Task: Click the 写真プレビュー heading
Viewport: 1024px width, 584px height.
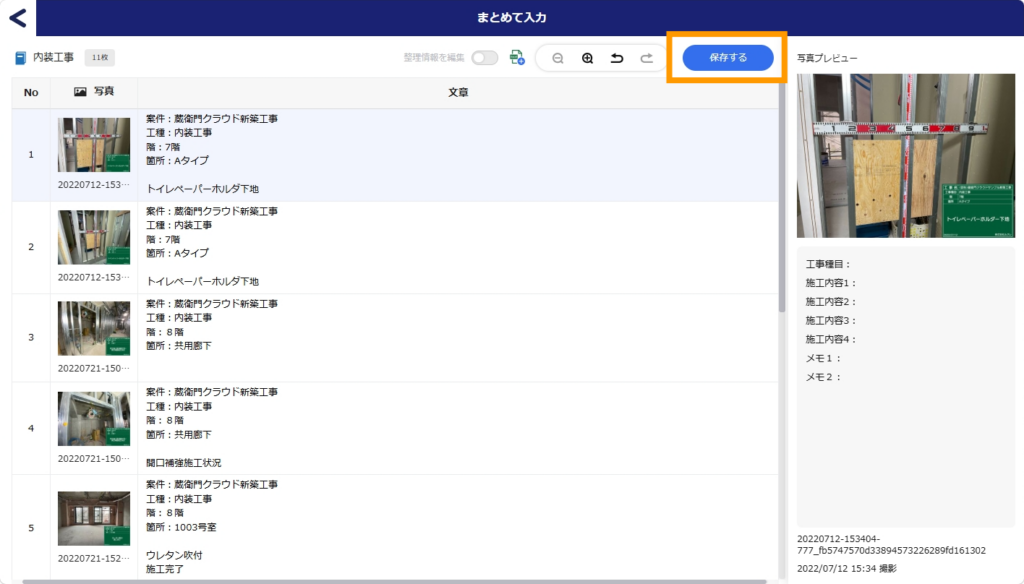Action: (827, 58)
